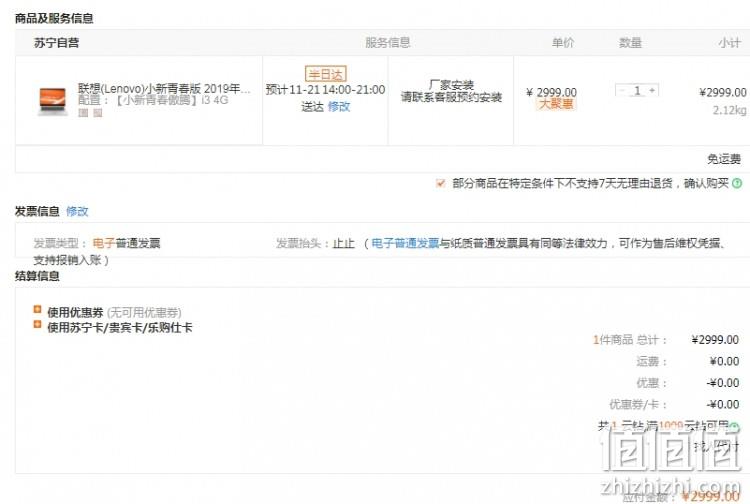Viewport: 750px width, 504px height.
Task: Click the 1件商品 总计 amount ¥2999.00
Action: pyautogui.click(x=715, y=340)
